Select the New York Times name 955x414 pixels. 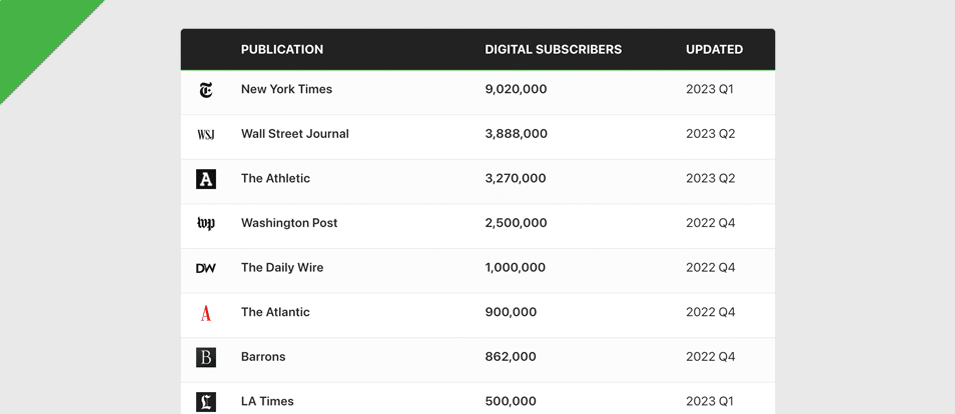click(x=287, y=89)
